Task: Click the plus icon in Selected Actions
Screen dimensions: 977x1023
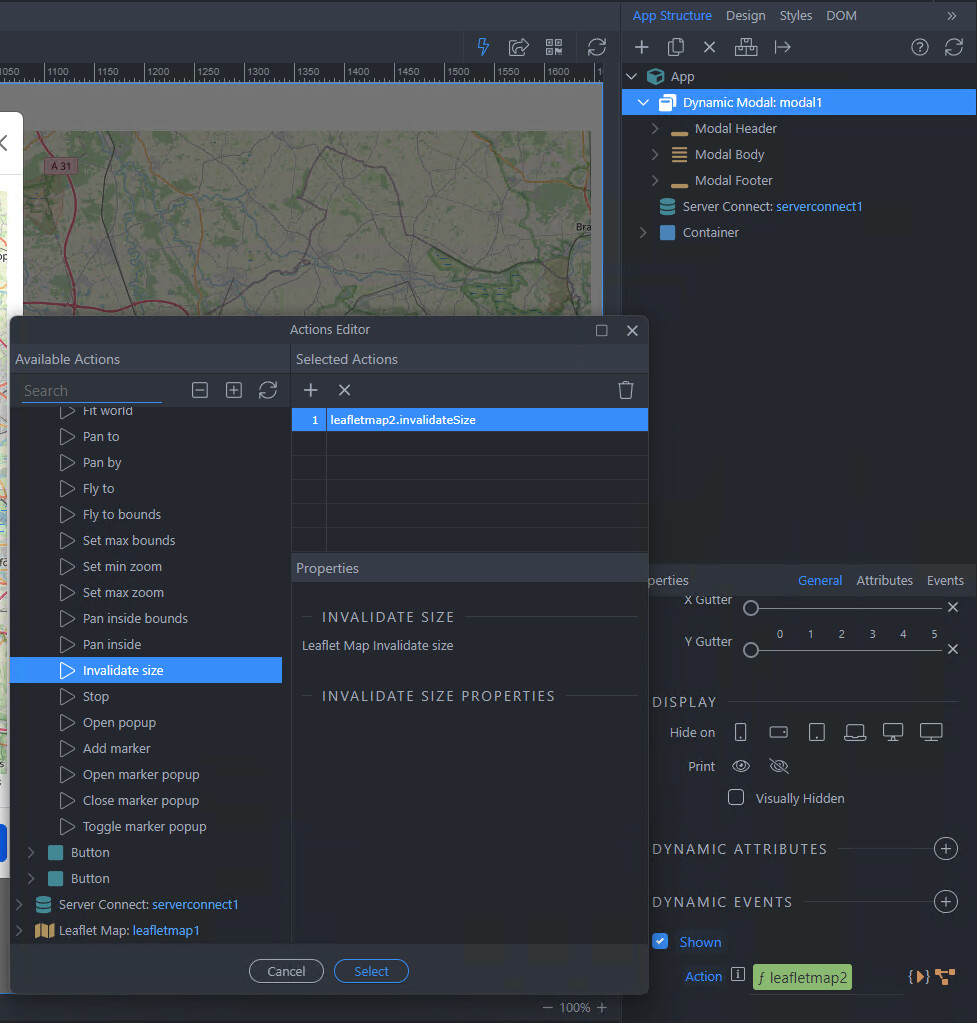Action: tap(311, 390)
